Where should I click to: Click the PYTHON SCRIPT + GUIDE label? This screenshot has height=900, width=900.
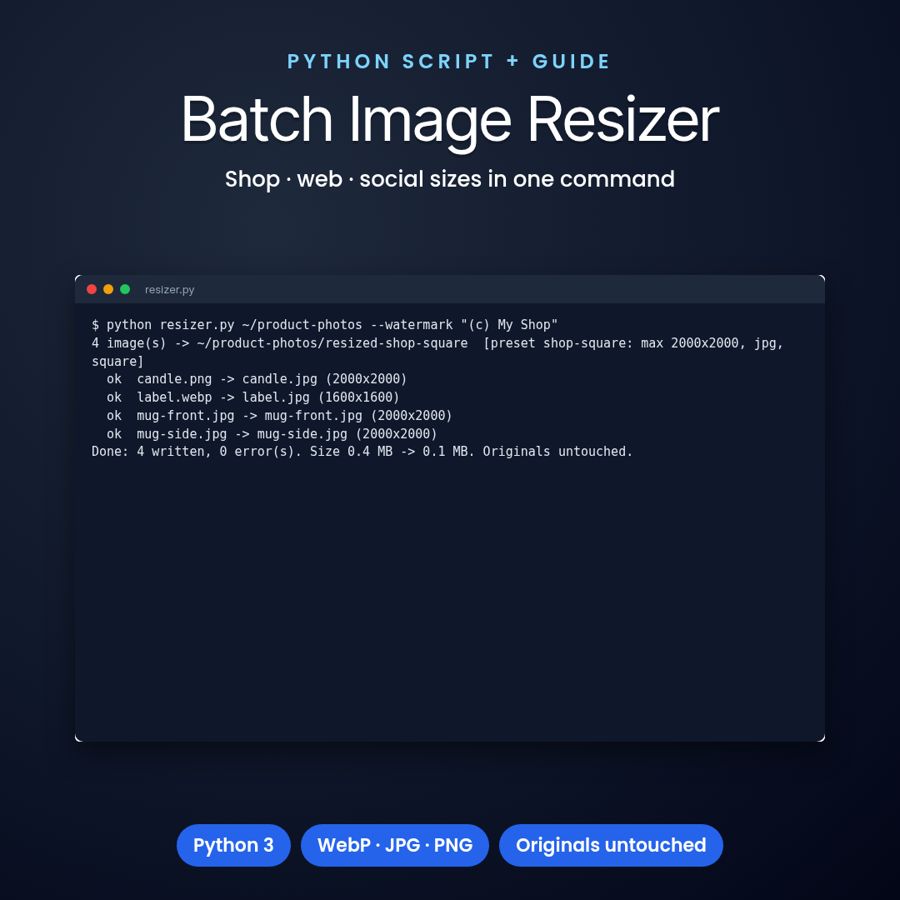point(448,61)
